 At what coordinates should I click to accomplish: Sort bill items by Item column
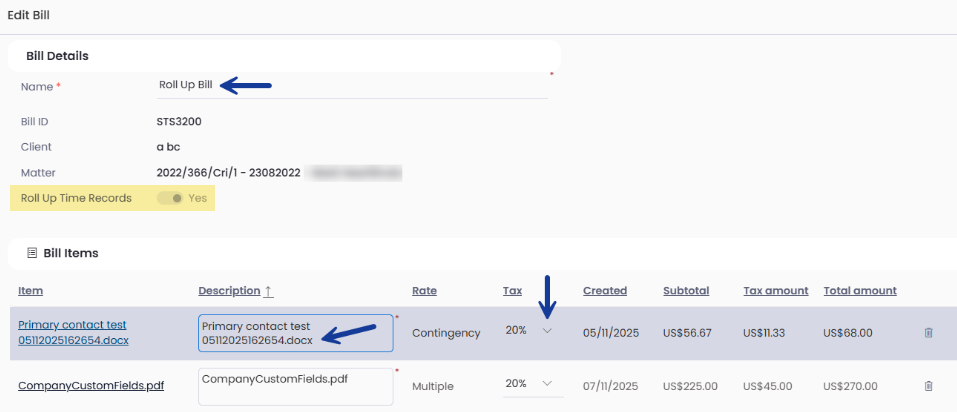point(30,291)
